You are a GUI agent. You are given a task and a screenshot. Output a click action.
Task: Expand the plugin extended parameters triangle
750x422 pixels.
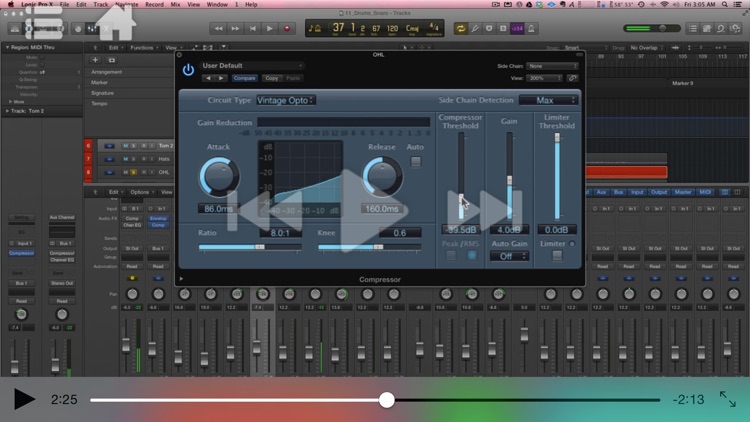pos(181,278)
